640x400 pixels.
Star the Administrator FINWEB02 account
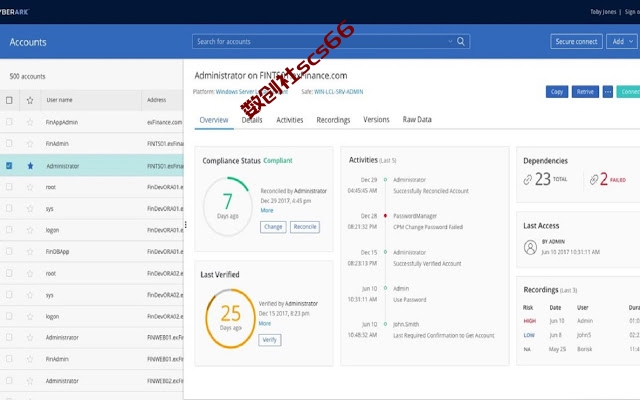30,381
